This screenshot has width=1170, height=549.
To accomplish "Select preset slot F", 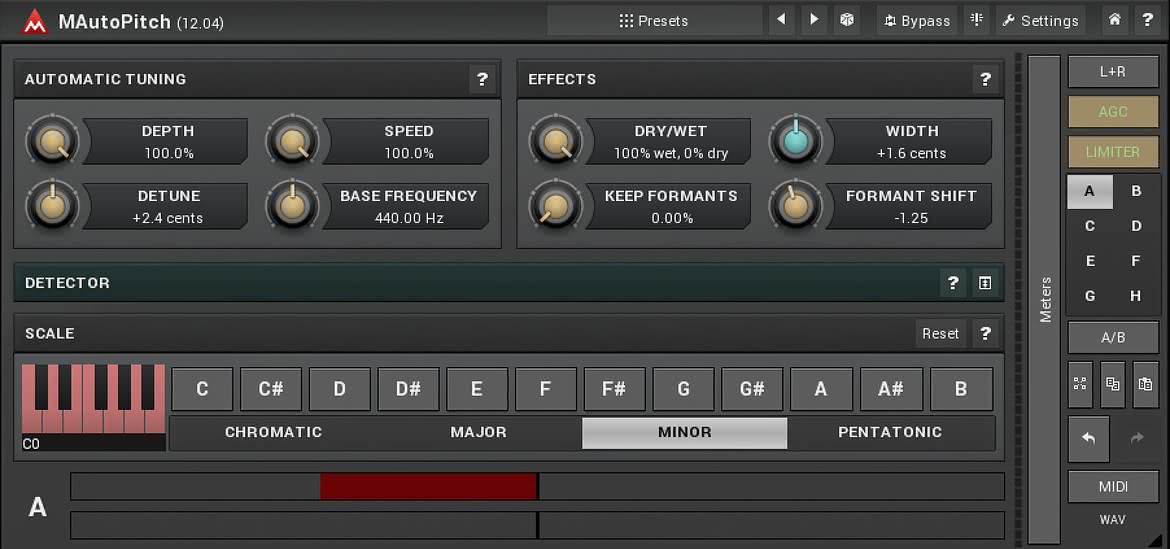I will click(1136, 261).
